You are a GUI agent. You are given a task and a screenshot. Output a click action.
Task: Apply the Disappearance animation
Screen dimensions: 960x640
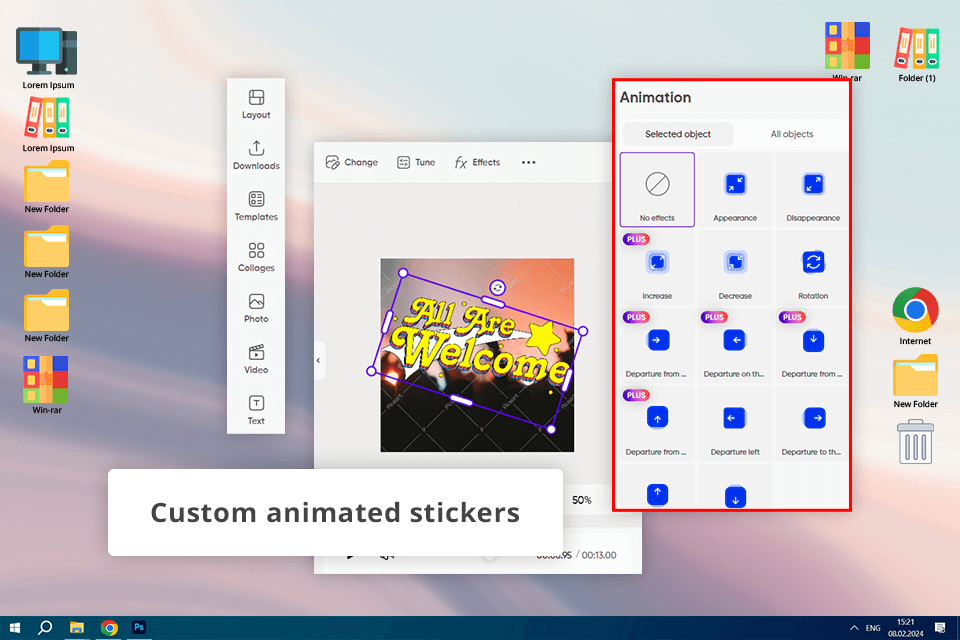pyautogui.click(x=812, y=190)
